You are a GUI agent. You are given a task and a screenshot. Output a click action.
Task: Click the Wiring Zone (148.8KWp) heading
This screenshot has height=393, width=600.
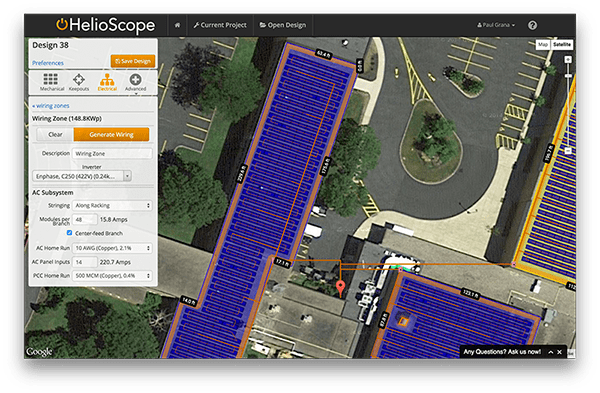[x=67, y=119]
